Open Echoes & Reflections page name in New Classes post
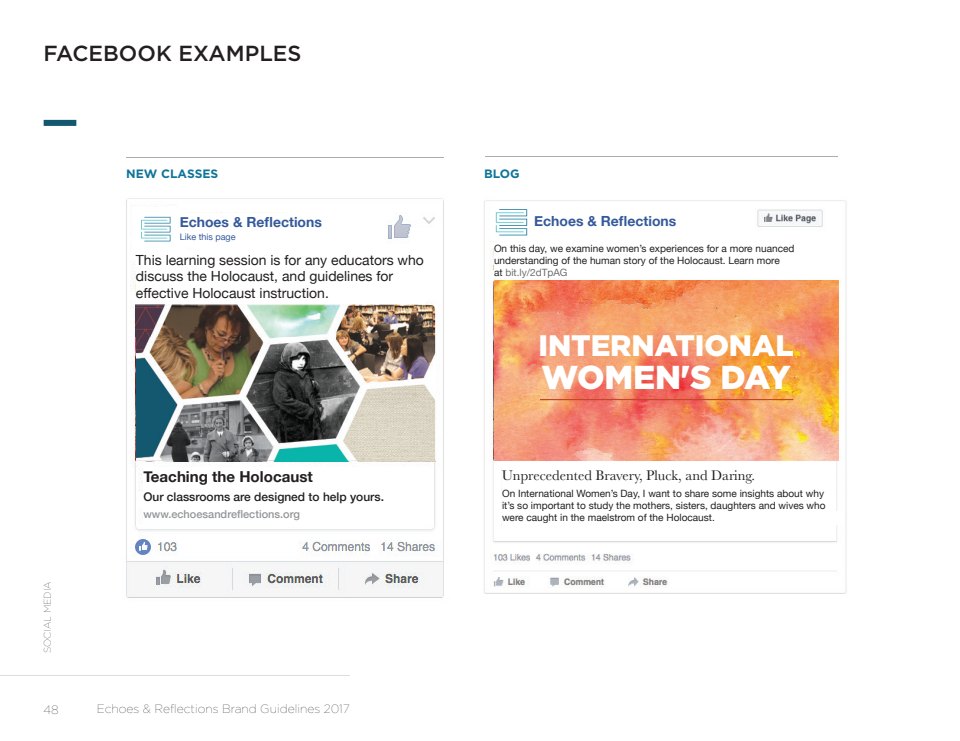Screen dimensions: 960x741 point(250,222)
